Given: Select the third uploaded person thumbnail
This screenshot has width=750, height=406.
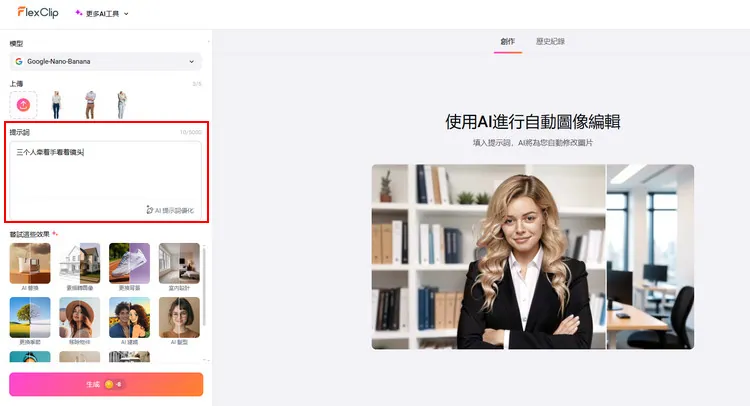Looking at the screenshot, I should 122,103.
